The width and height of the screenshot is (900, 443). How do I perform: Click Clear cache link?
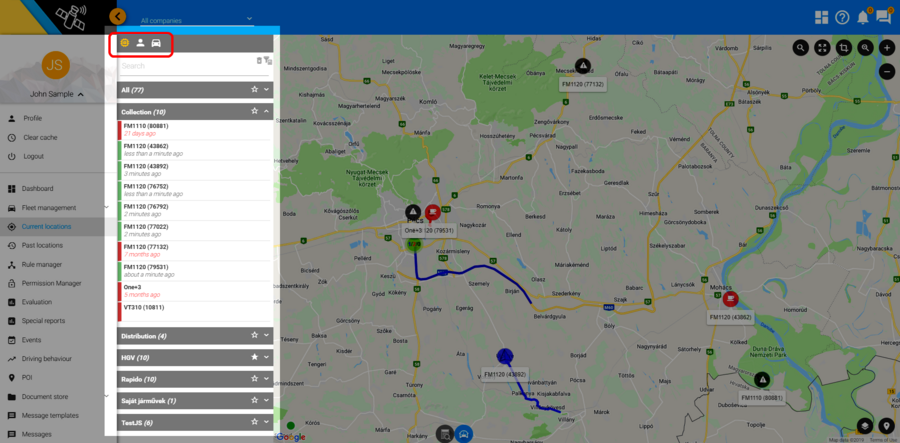40,137
